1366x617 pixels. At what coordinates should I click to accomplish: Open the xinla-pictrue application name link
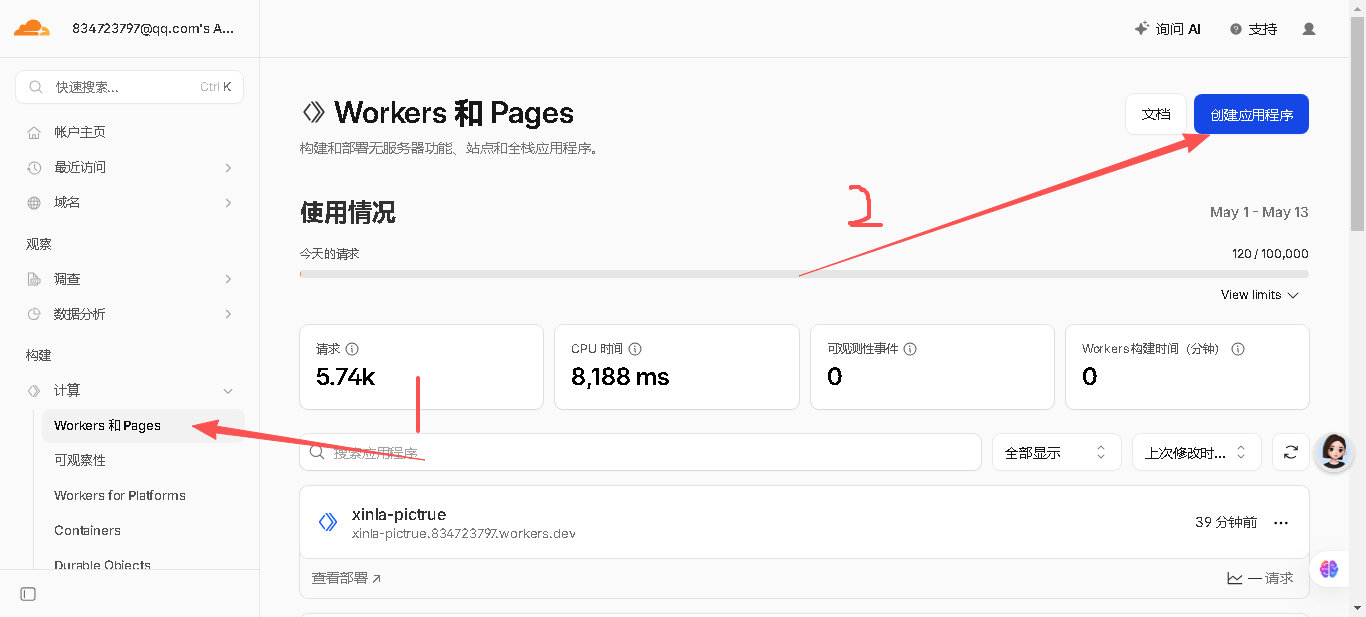[399, 514]
